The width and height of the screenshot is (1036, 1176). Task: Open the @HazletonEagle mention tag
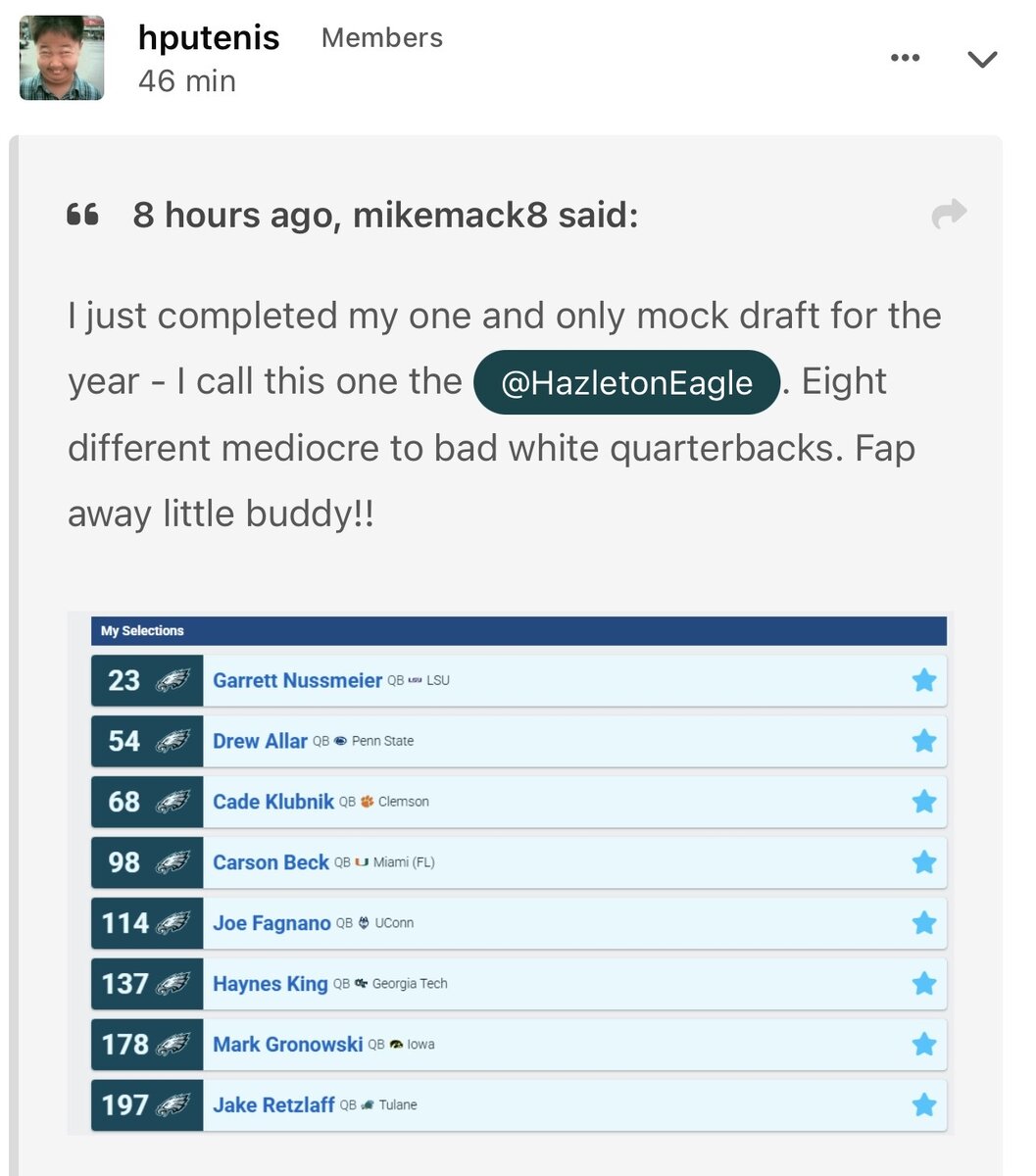pyautogui.click(x=626, y=382)
